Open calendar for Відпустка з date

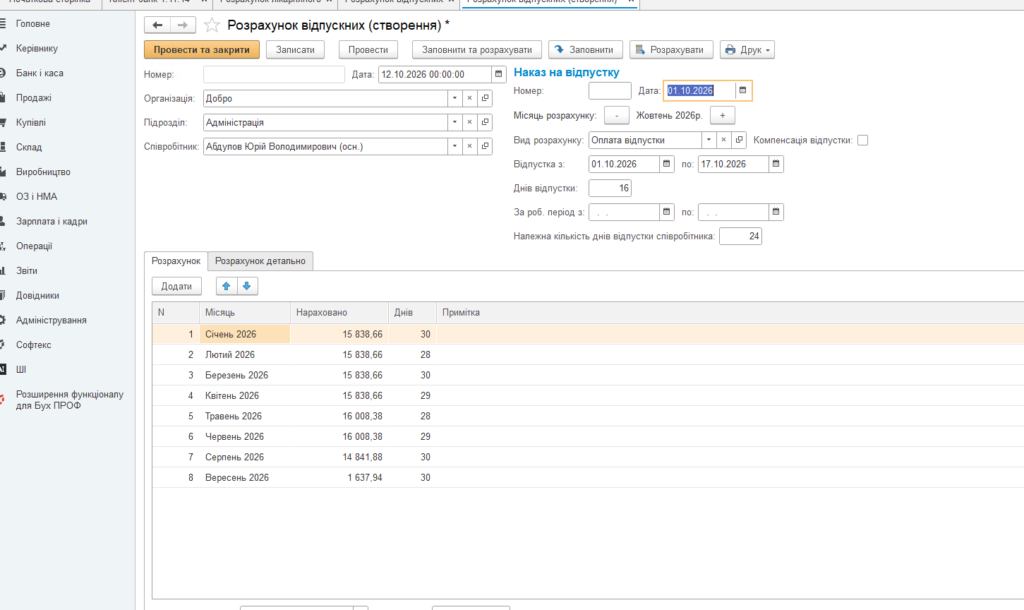[666, 164]
